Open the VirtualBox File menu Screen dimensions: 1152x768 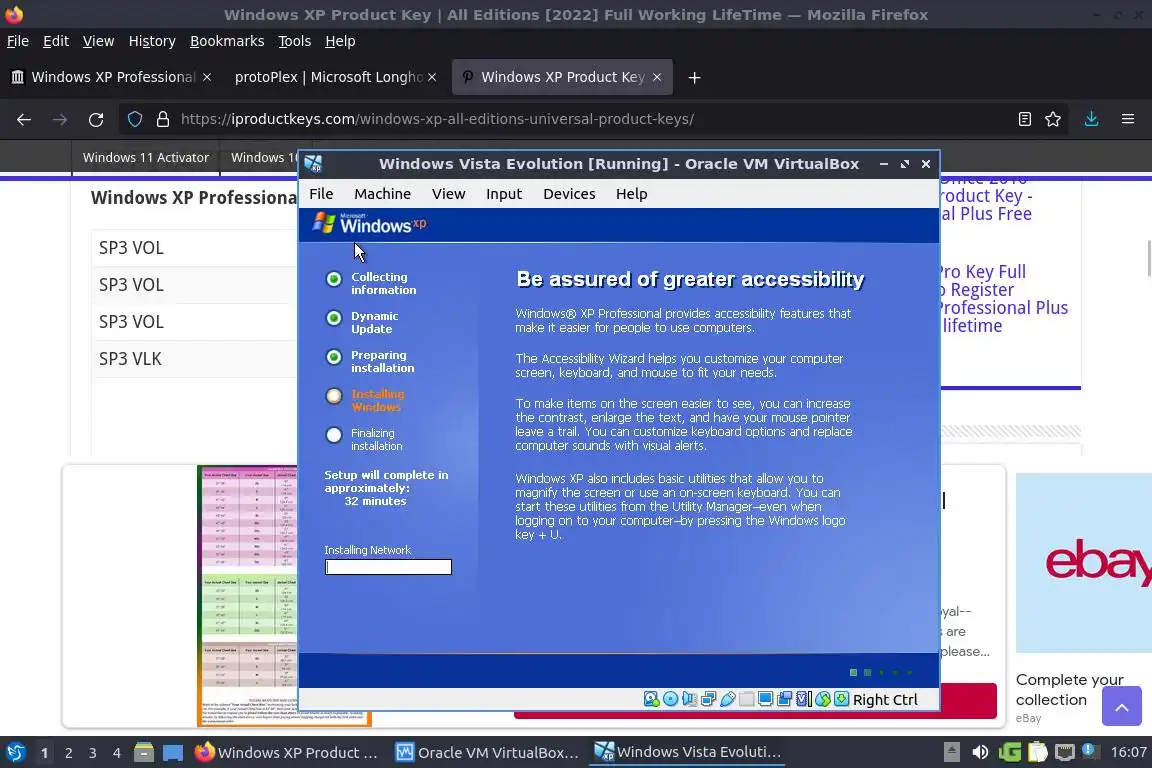pos(321,194)
